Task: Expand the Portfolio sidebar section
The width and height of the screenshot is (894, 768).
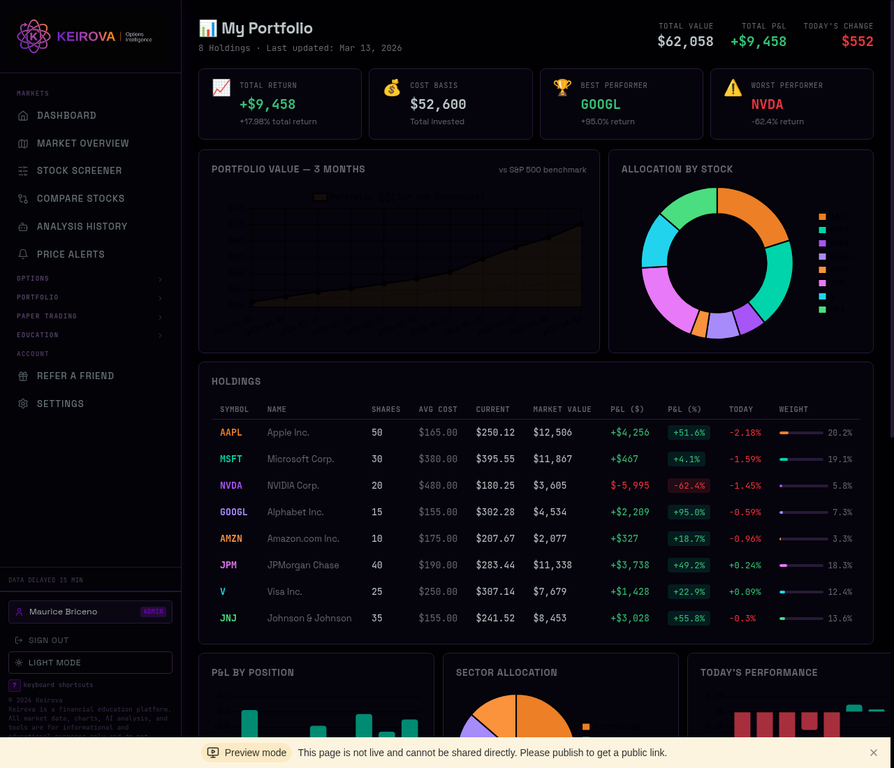Action: coord(90,298)
